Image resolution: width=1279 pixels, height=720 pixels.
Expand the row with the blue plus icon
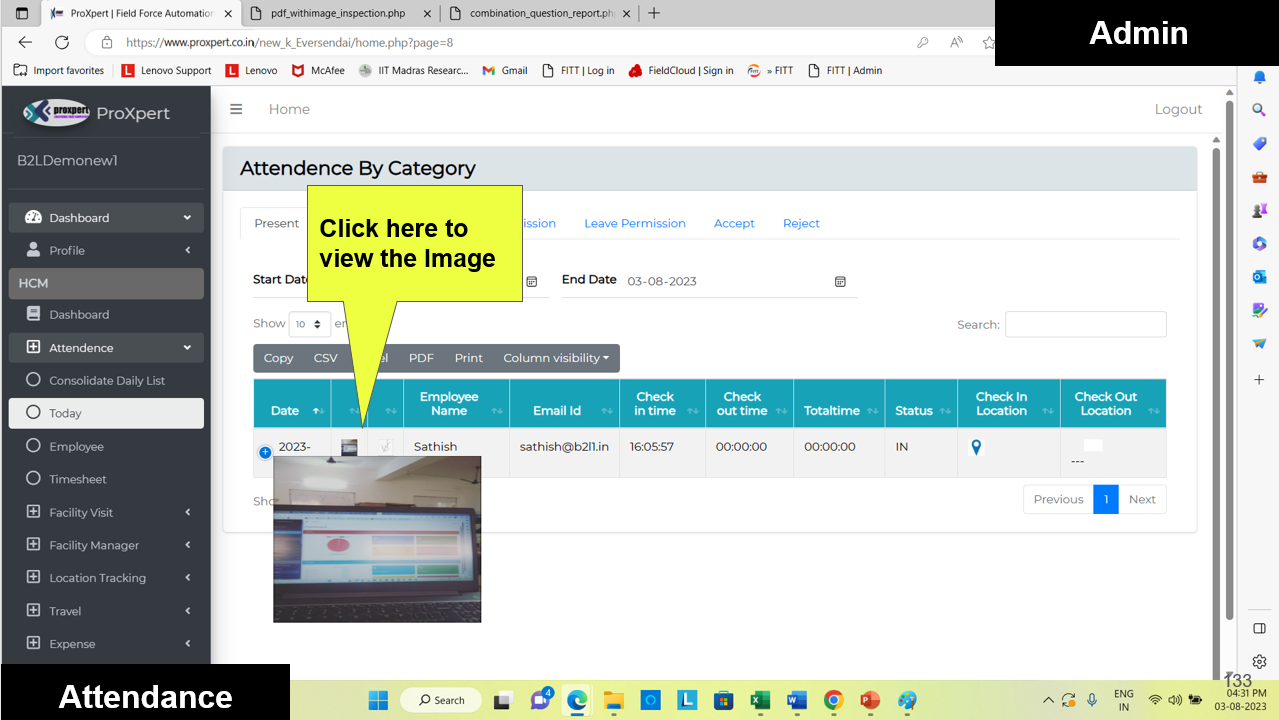[265, 452]
